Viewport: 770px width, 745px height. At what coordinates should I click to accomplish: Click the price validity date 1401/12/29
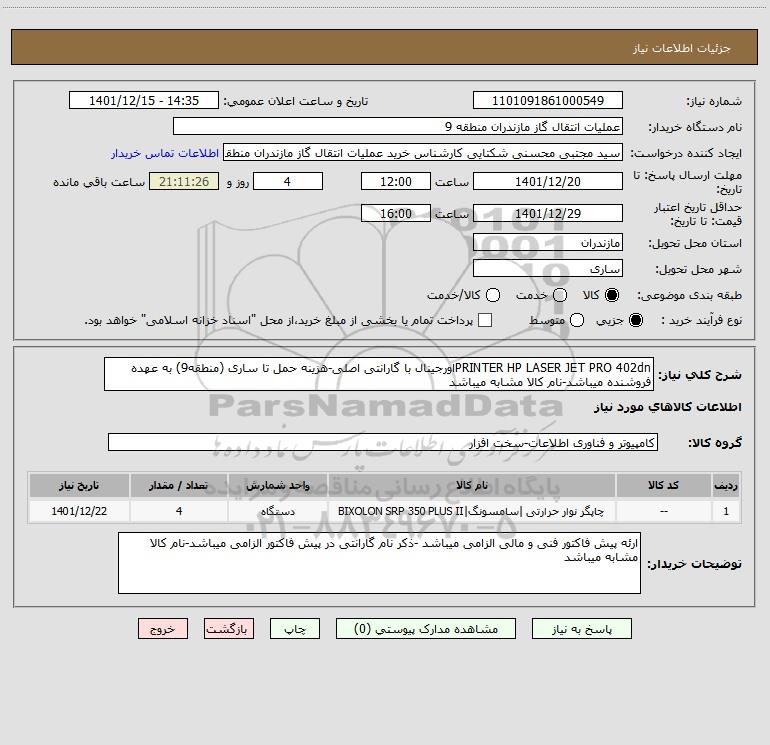click(x=548, y=213)
